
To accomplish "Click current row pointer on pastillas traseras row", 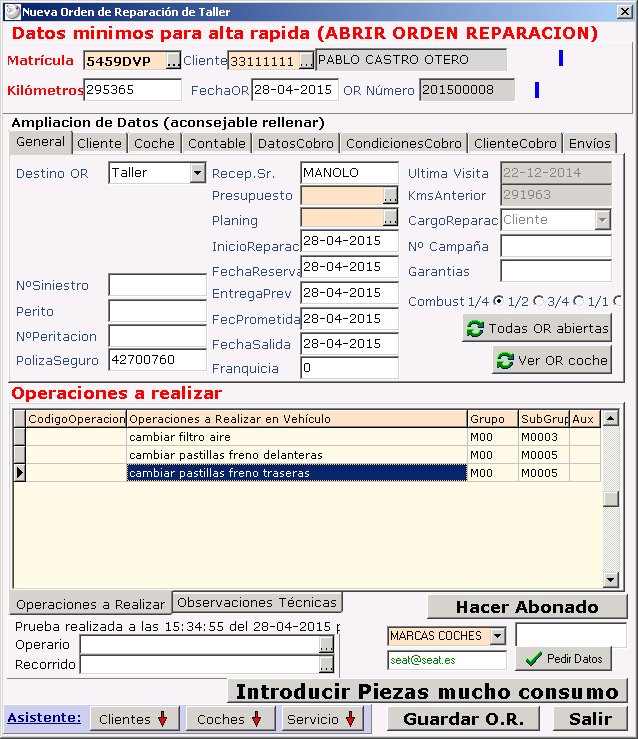I will point(19,473).
